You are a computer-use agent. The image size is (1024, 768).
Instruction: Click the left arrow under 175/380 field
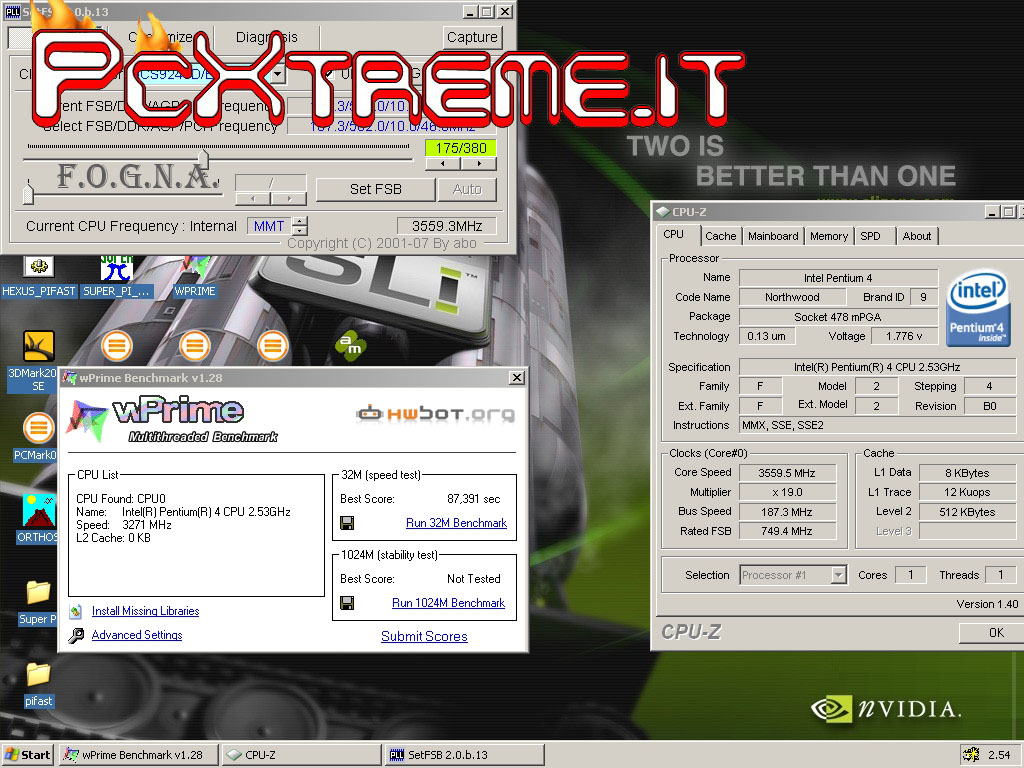coord(443,164)
